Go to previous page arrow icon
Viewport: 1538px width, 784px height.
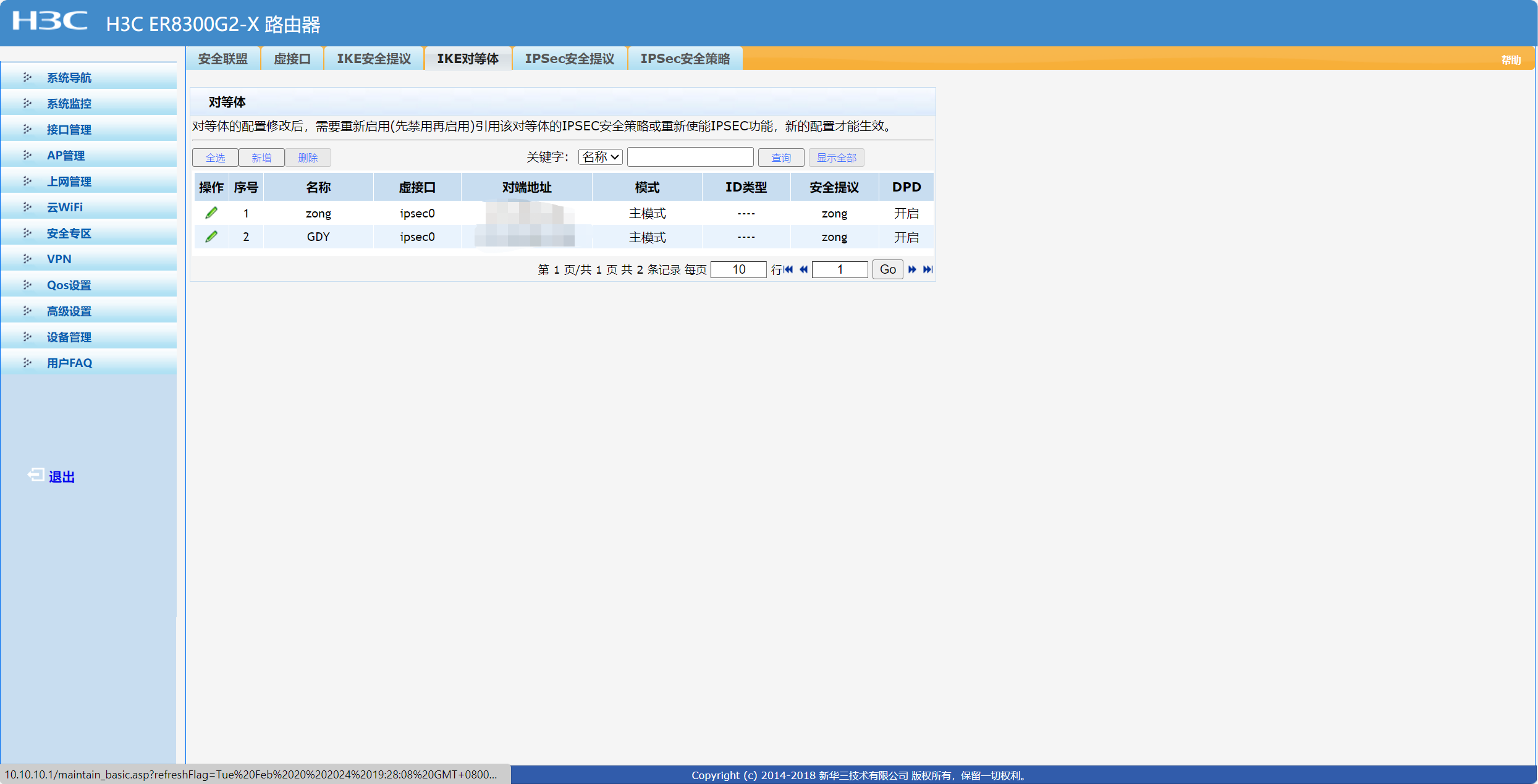[x=803, y=269]
